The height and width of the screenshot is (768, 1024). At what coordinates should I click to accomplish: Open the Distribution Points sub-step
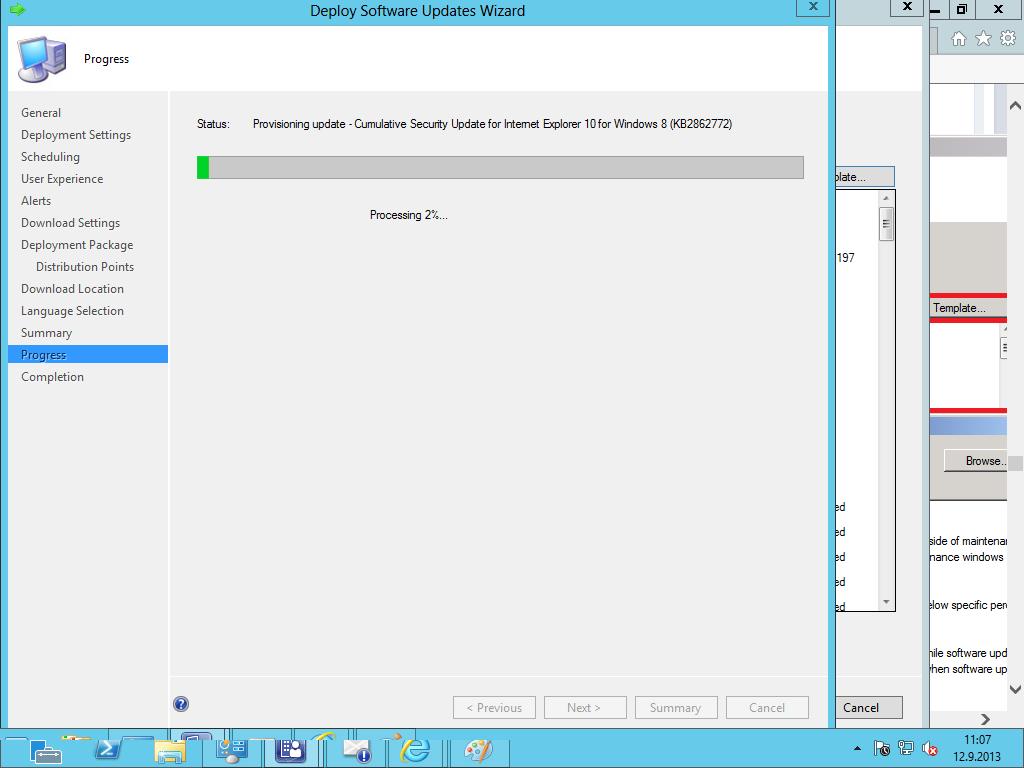[85, 267]
